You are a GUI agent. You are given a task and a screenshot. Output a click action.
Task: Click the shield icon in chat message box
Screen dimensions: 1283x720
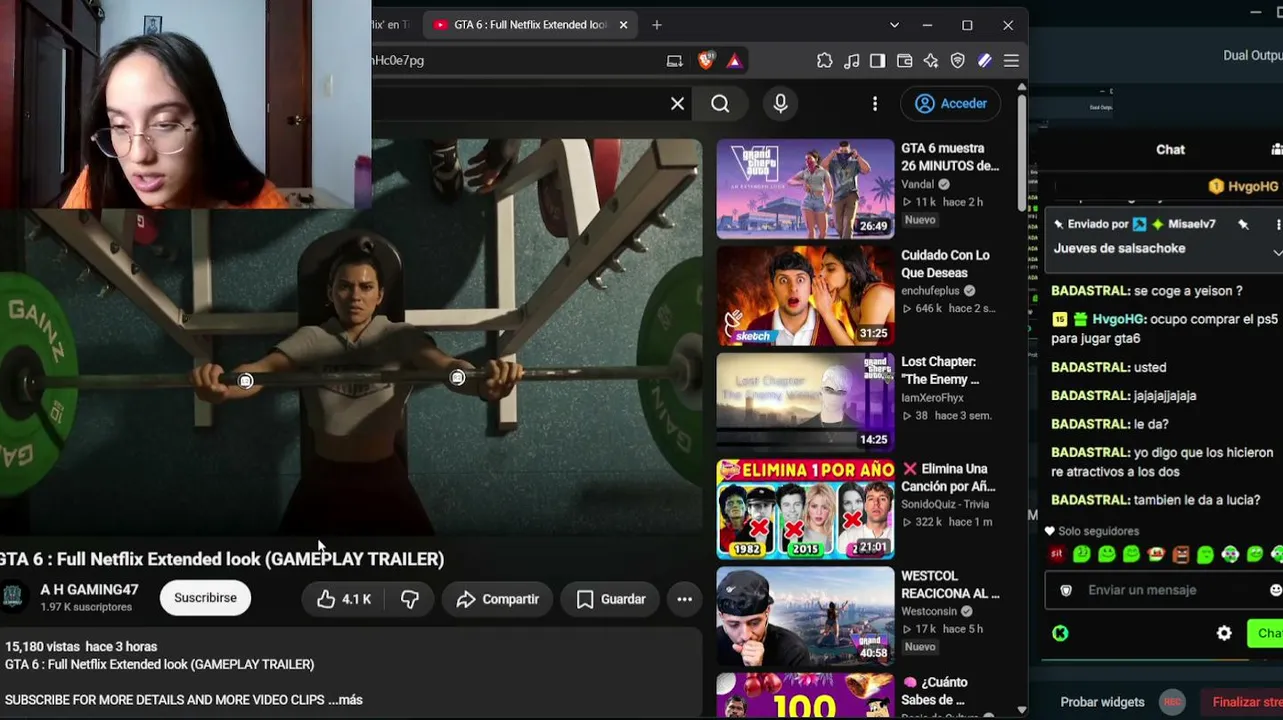point(1066,590)
